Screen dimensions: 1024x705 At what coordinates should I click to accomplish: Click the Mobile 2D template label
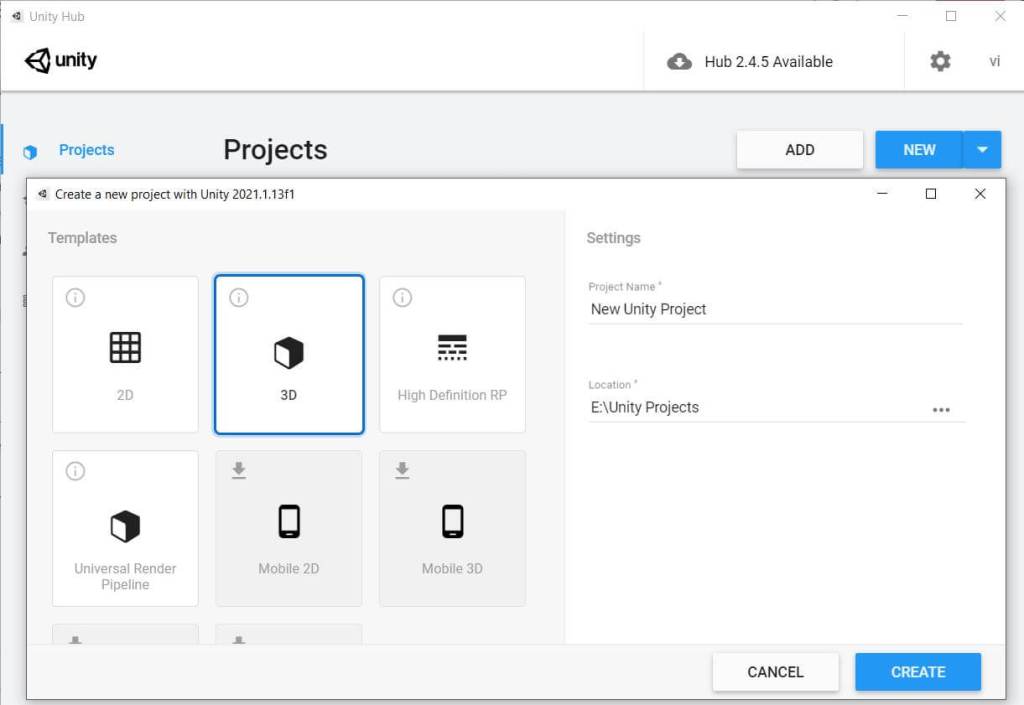pos(289,569)
